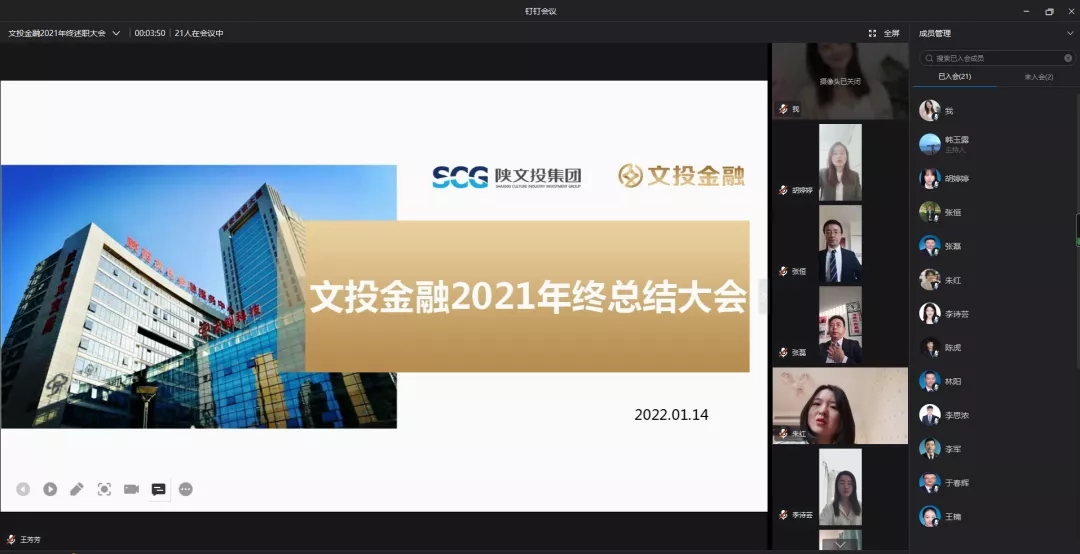Collapse the 成员管理 panel chevron
Image resolution: width=1080 pixels, height=554 pixels.
tap(1070, 33)
